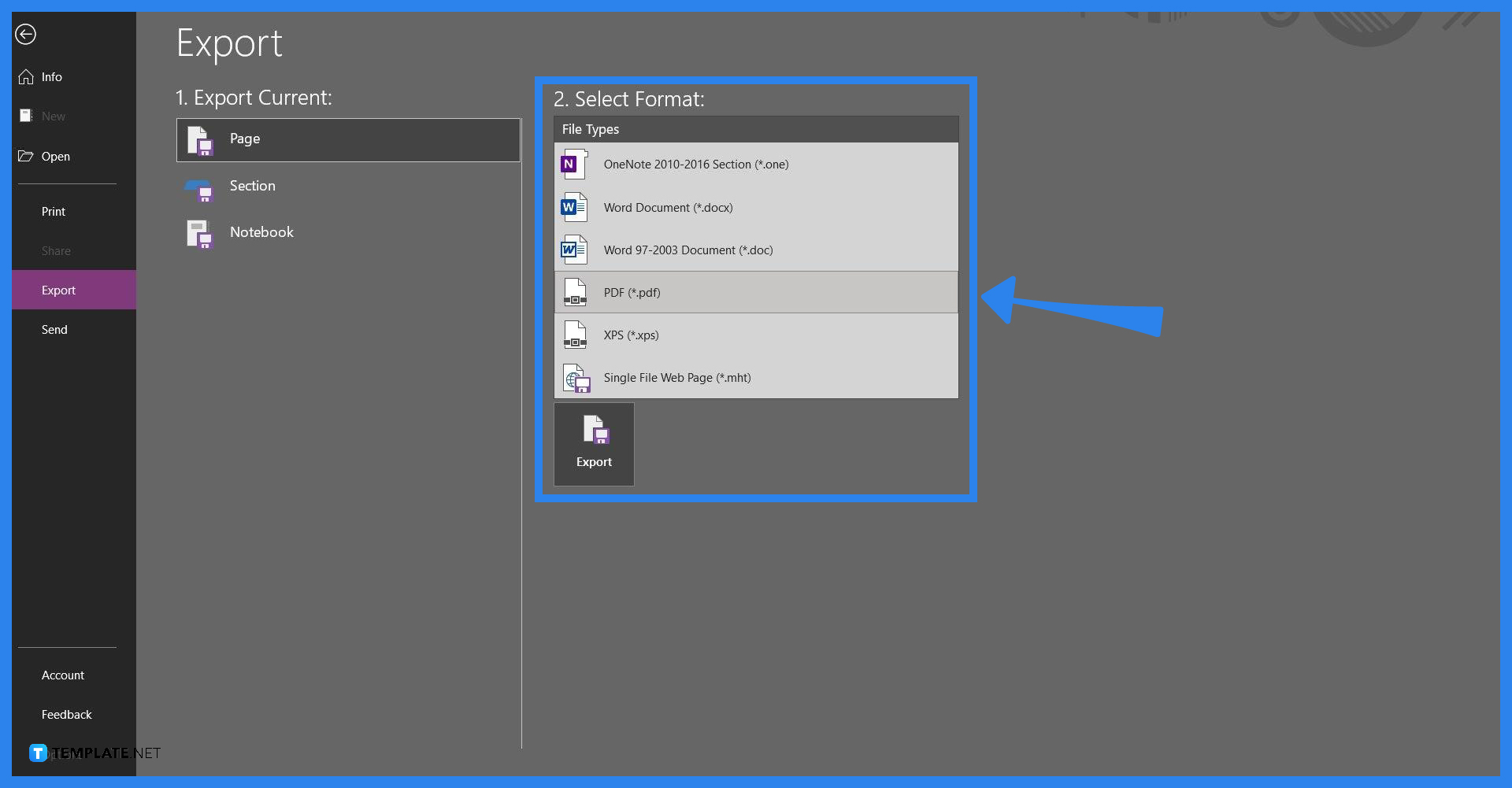Open Account settings
1512x788 pixels.
62,675
